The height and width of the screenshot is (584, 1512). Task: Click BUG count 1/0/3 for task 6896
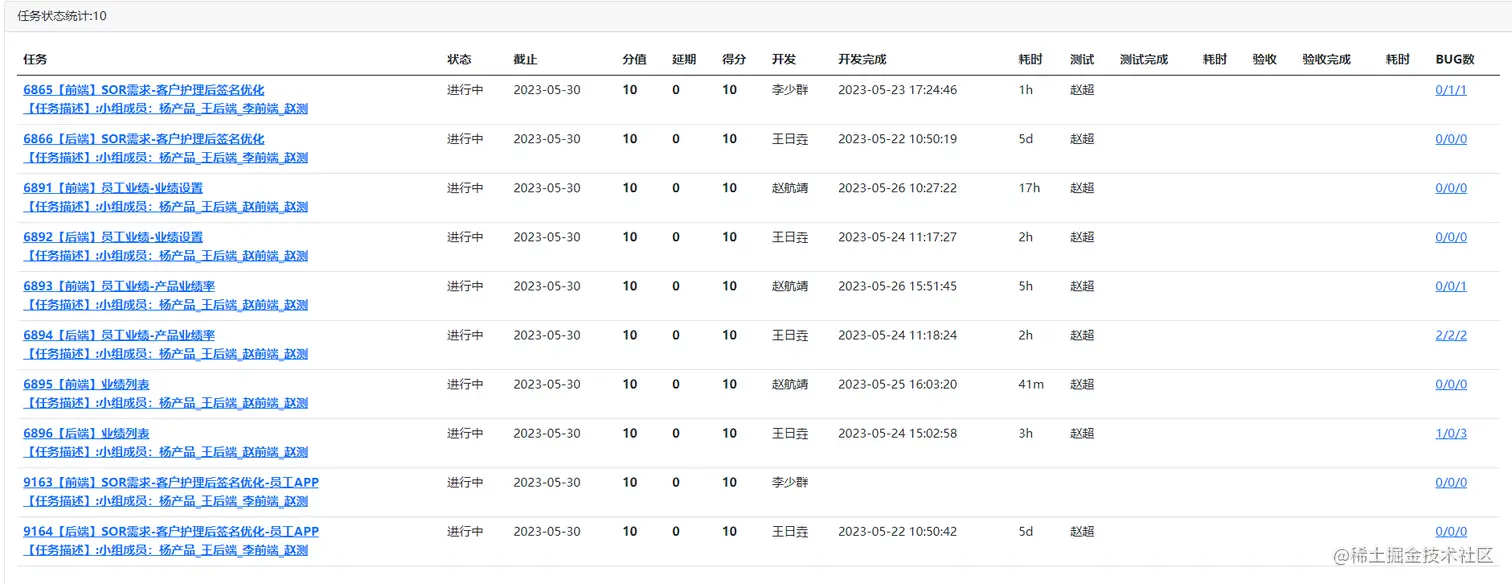(x=1450, y=433)
